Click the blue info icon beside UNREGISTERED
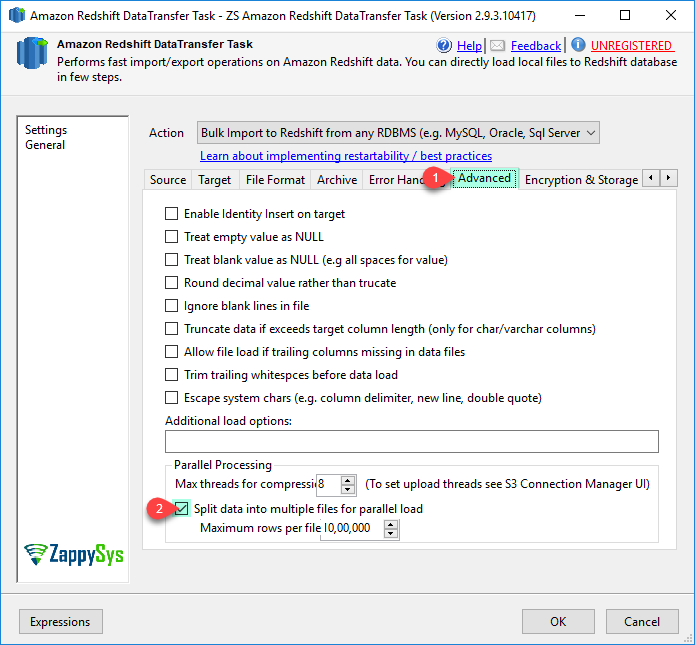The width and height of the screenshot is (695, 645). (578, 45)
